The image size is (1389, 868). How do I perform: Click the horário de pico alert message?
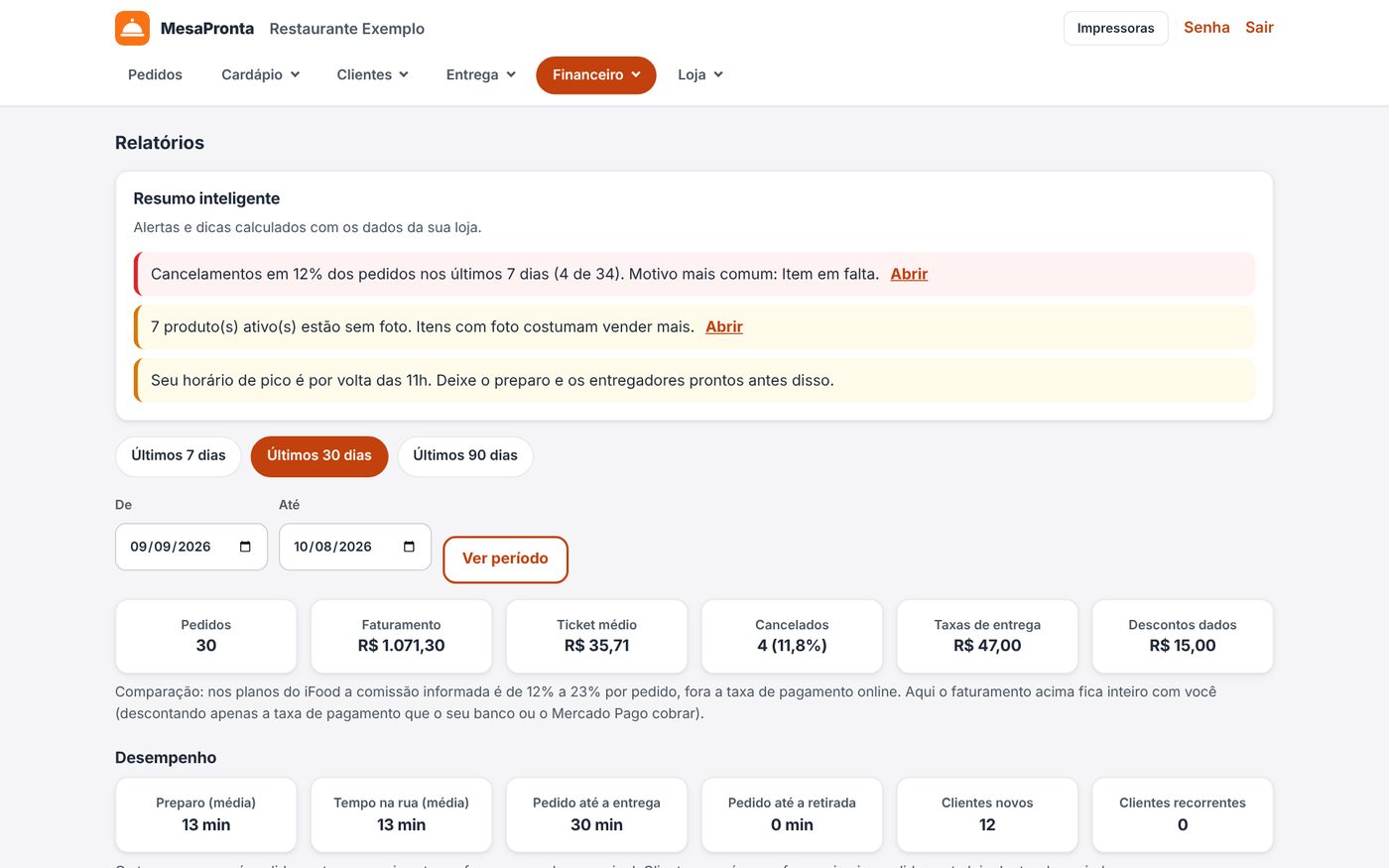694,380
